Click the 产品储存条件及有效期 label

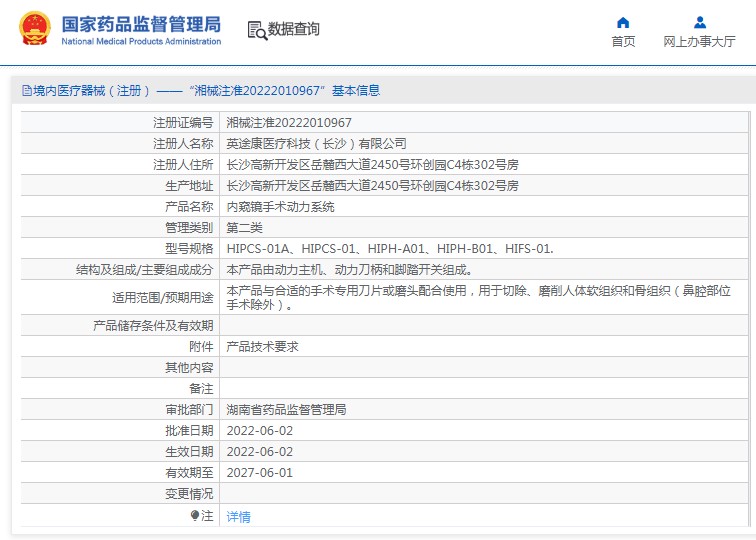click(x=153, y=326)
